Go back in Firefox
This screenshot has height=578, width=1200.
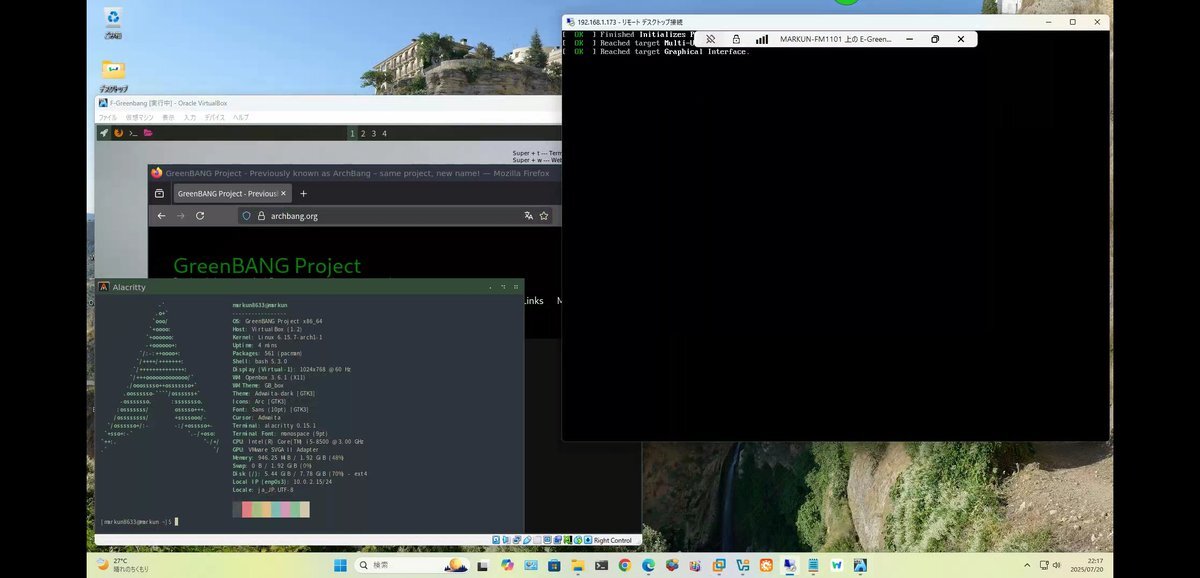(161, 216)
